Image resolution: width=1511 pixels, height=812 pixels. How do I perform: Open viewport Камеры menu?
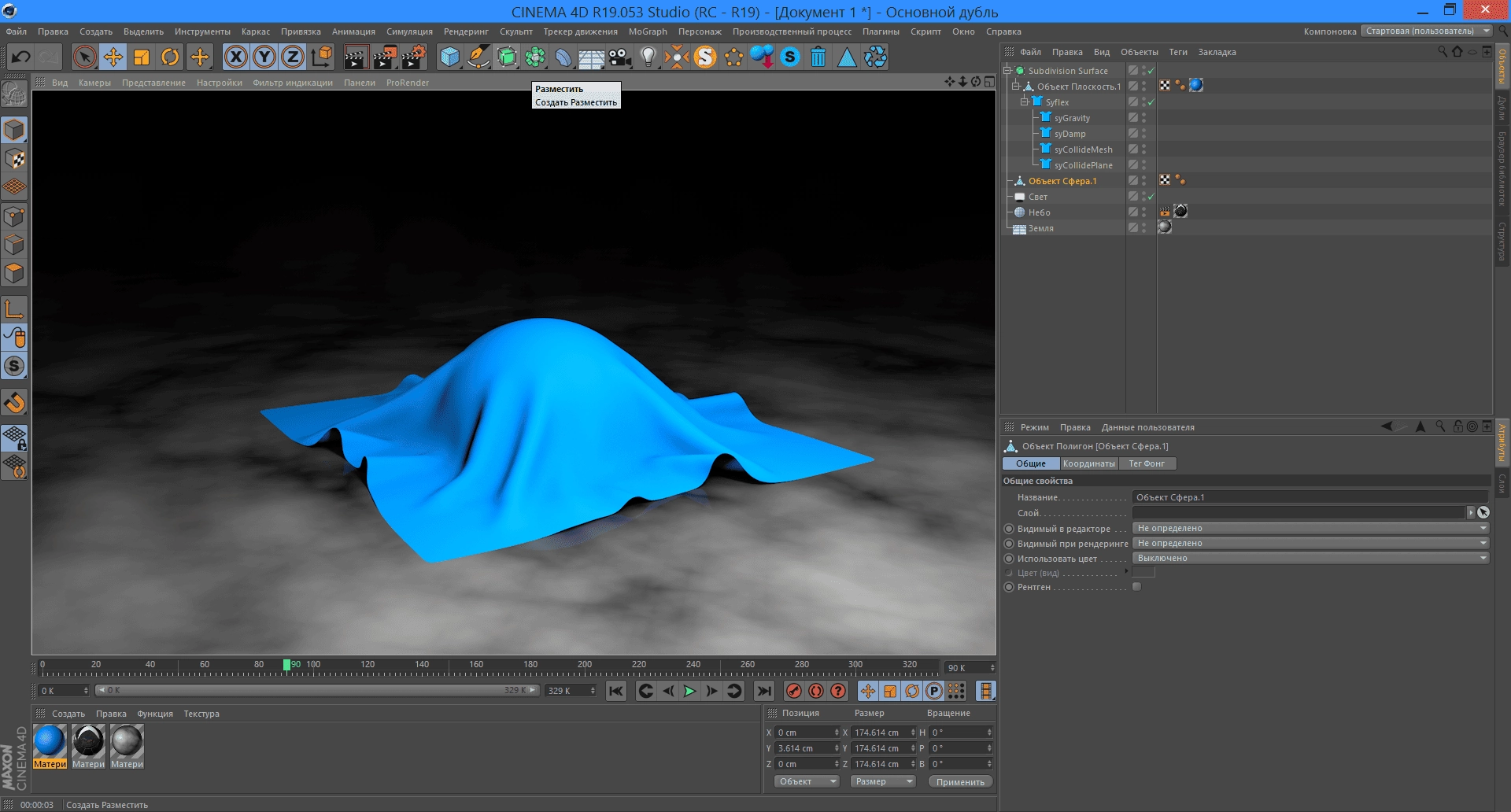(94, 83)
